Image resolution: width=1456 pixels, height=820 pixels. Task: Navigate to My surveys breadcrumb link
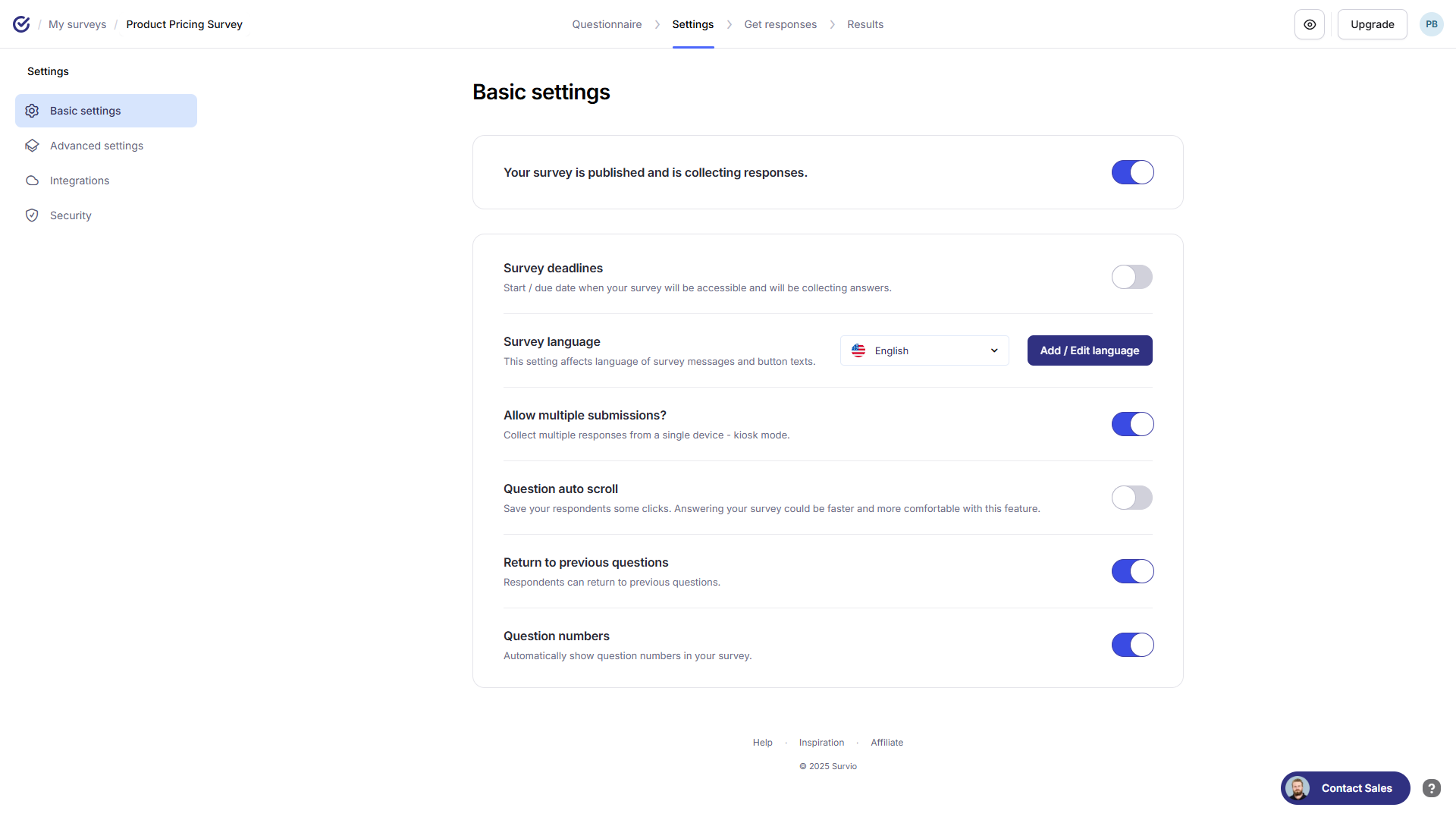pyautogui.click(x=77, y=24)
